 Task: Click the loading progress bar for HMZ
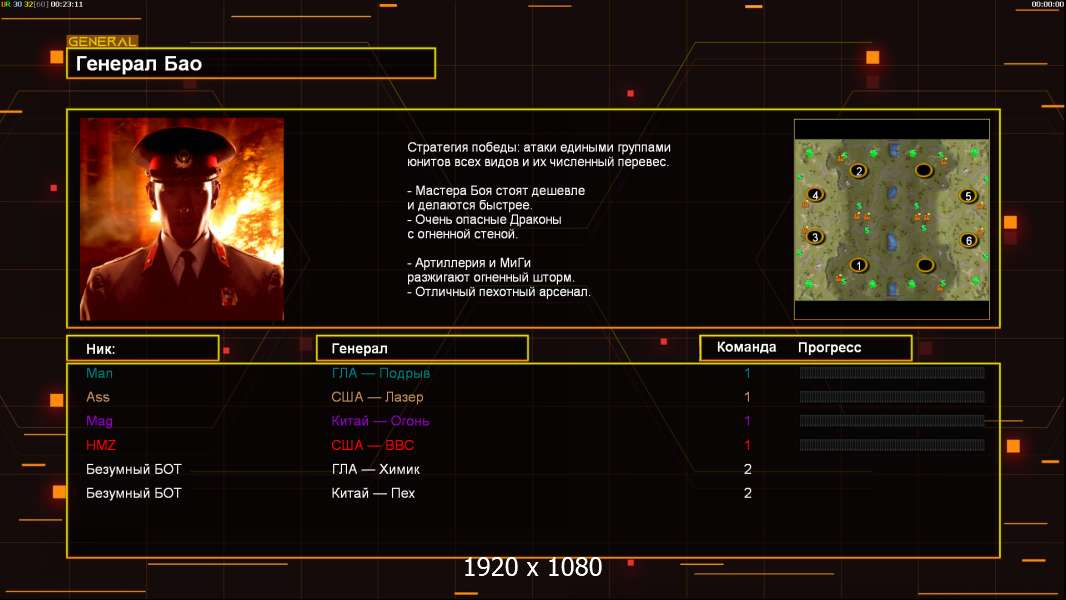click(892, 445)
